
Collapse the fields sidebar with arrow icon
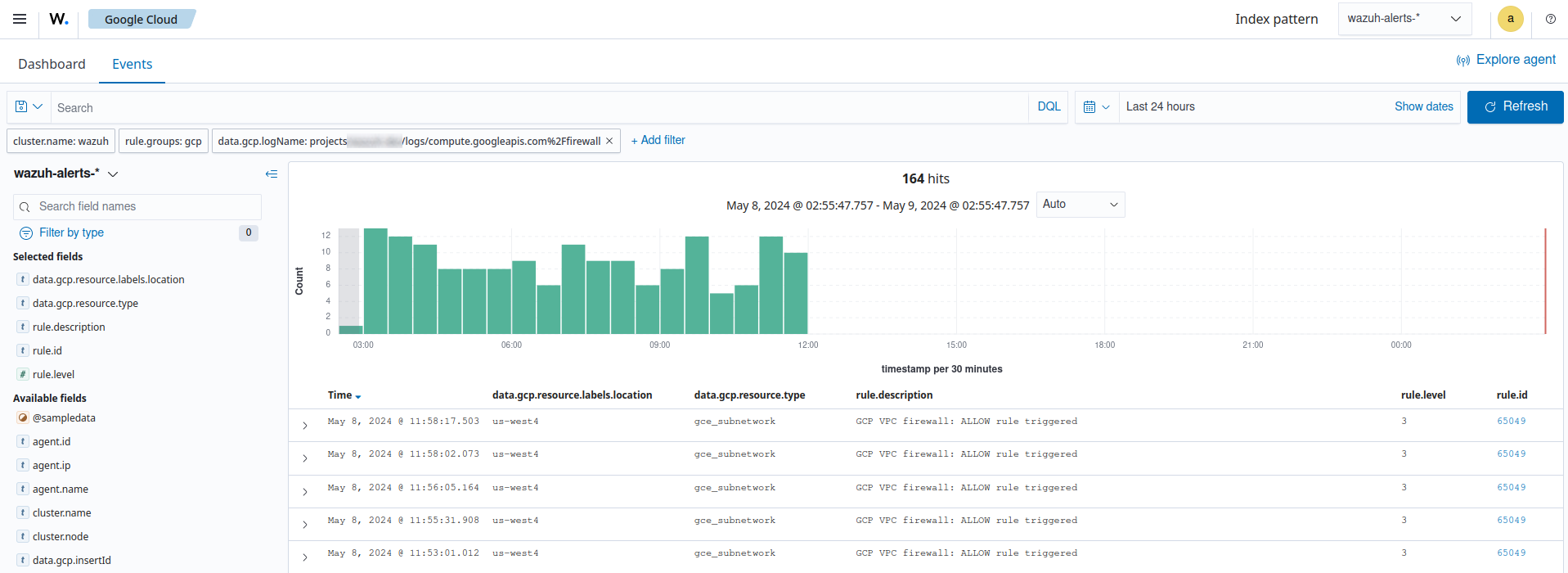click(x=272, y=174)
